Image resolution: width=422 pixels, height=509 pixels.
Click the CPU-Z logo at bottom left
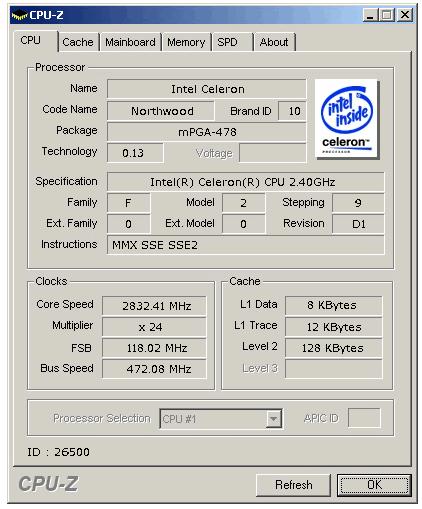pos(48,484)
